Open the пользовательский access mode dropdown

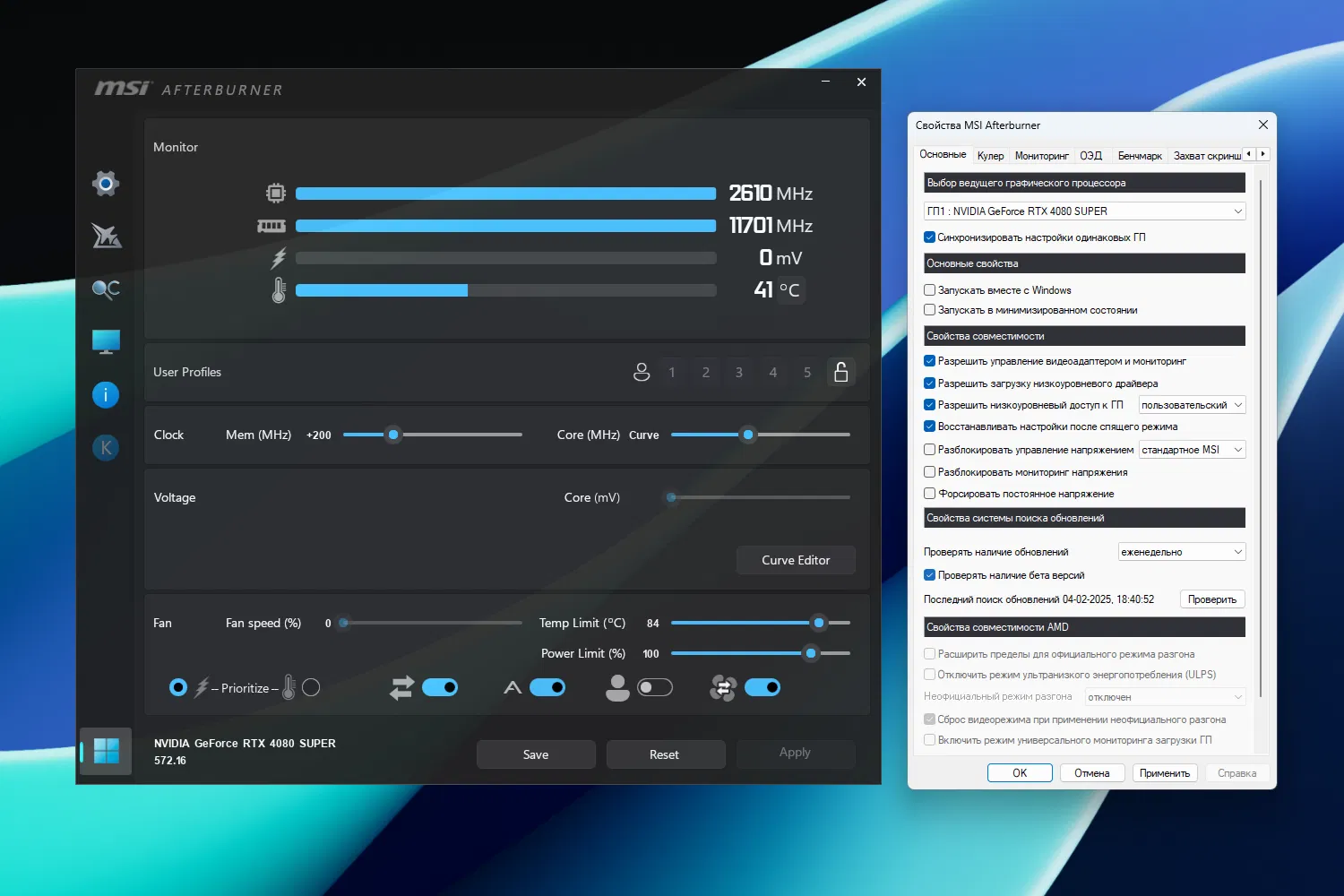[1192, 405]
